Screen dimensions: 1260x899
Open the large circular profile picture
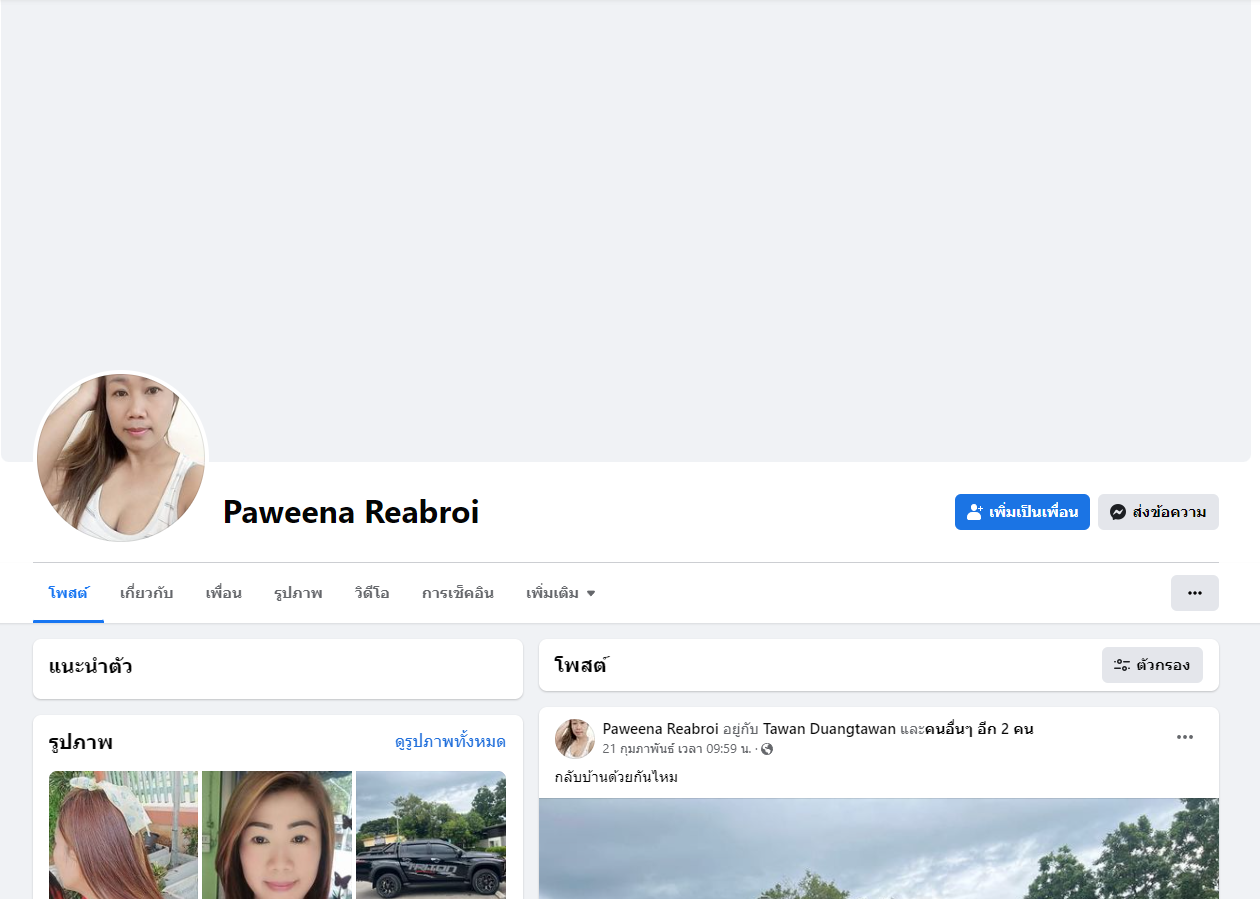coord(121,457)
